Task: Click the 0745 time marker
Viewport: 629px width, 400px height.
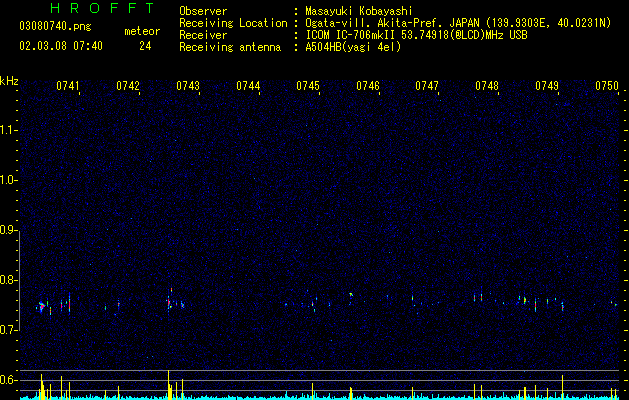Action: pyautogui.click(x=308, y=86)
